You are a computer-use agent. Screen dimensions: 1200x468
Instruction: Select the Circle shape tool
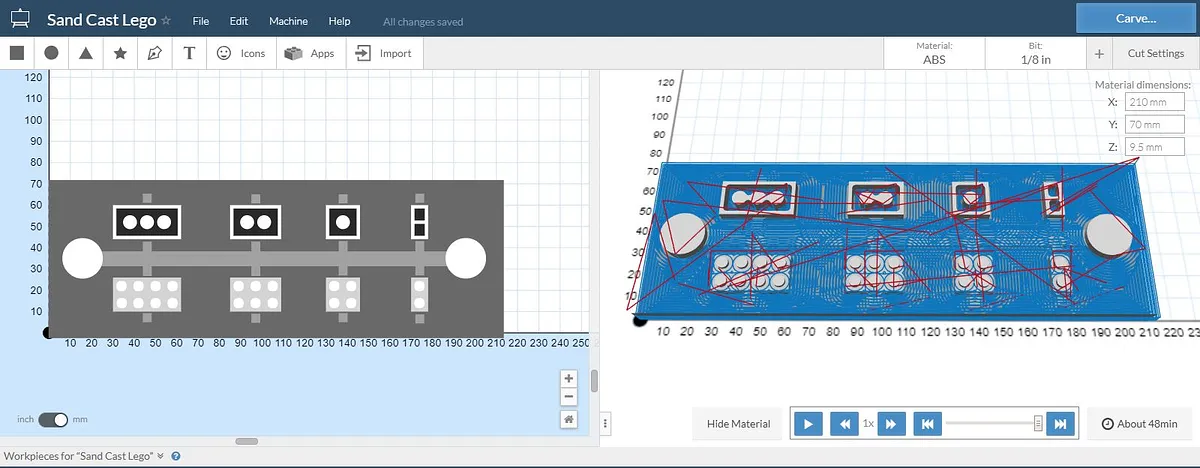pyautogui.click(x=51, y=53)
